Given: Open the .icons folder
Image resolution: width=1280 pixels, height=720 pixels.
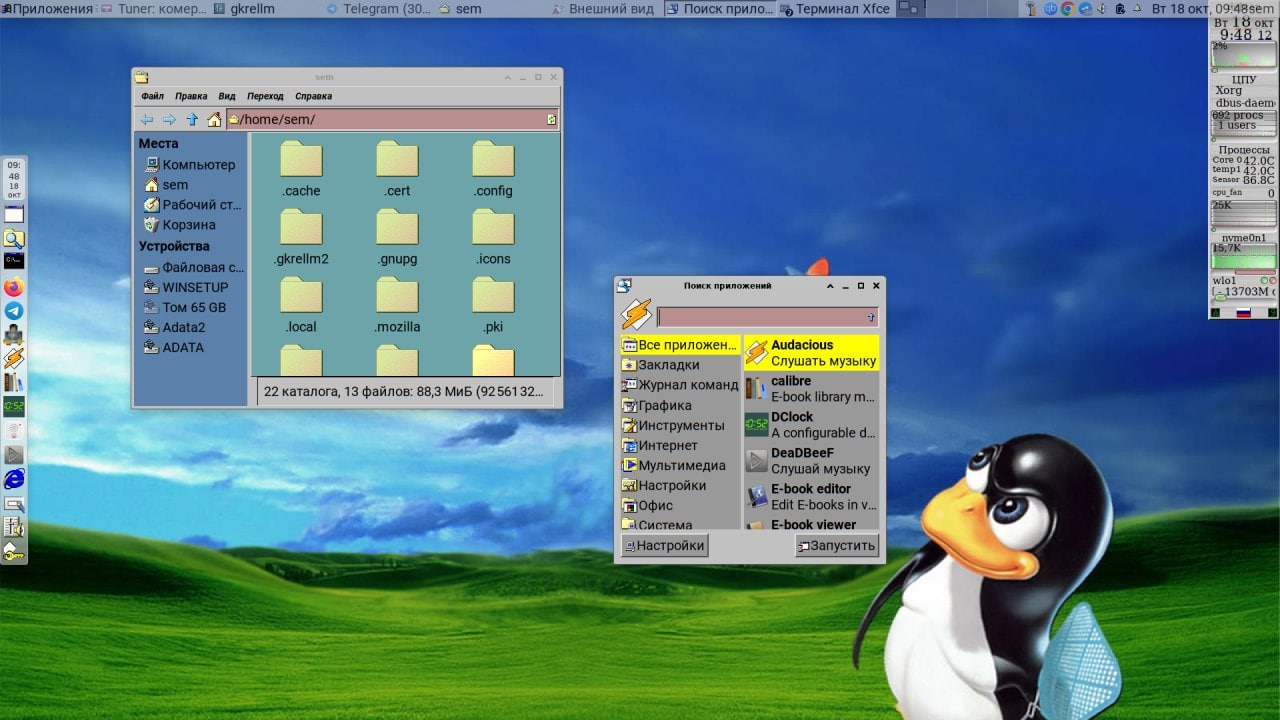Looking at the screenshot, I should tap(493, 237).
